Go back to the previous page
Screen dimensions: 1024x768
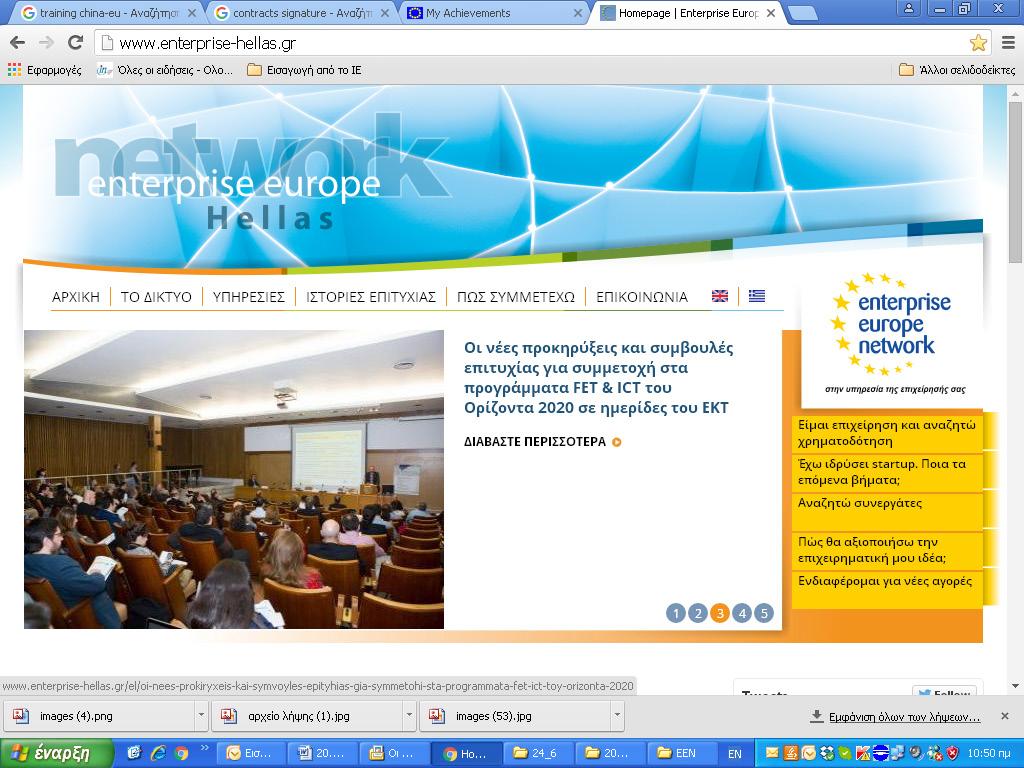[18, 43]
